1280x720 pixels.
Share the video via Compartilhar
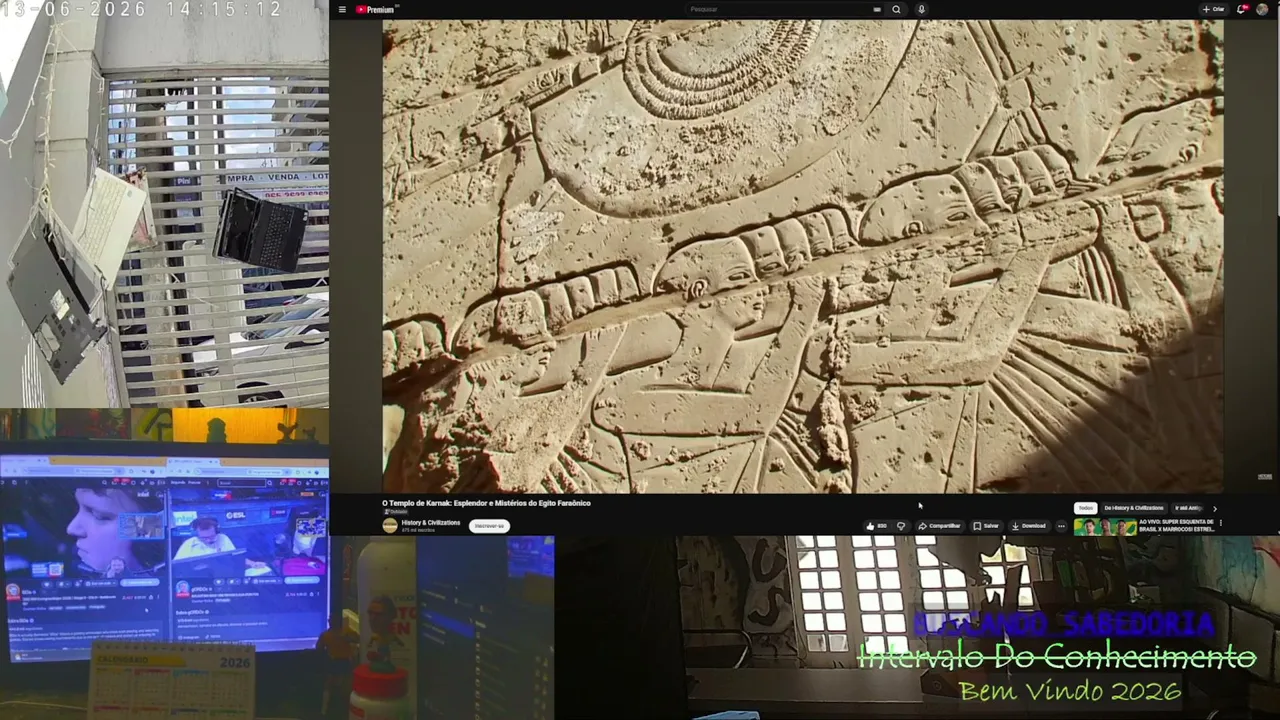939,526
